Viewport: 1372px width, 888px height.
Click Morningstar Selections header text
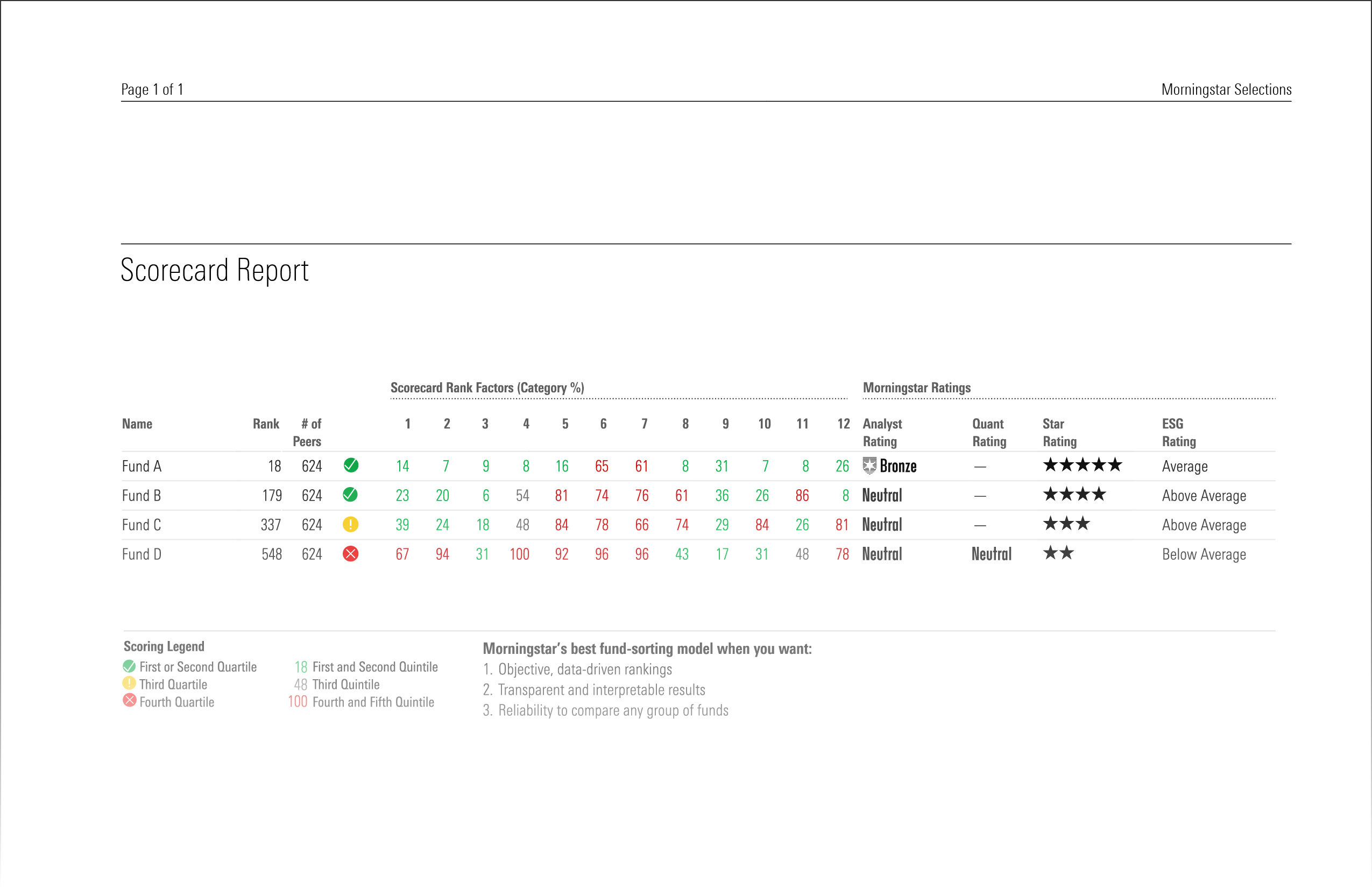1226,89
